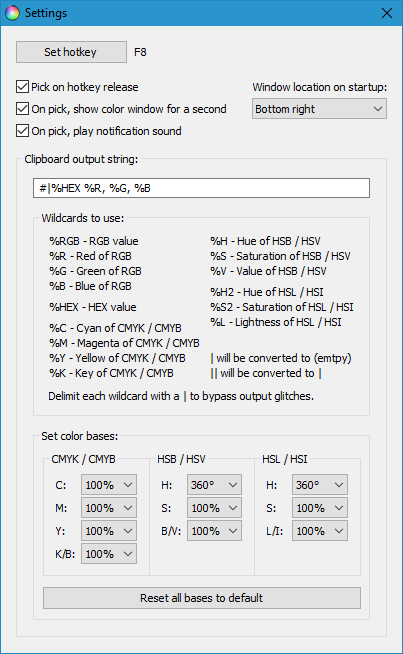This screenshot has width=403, height=654.
Task: Expand the K/B base dropdown
Action: click(109, 553)
